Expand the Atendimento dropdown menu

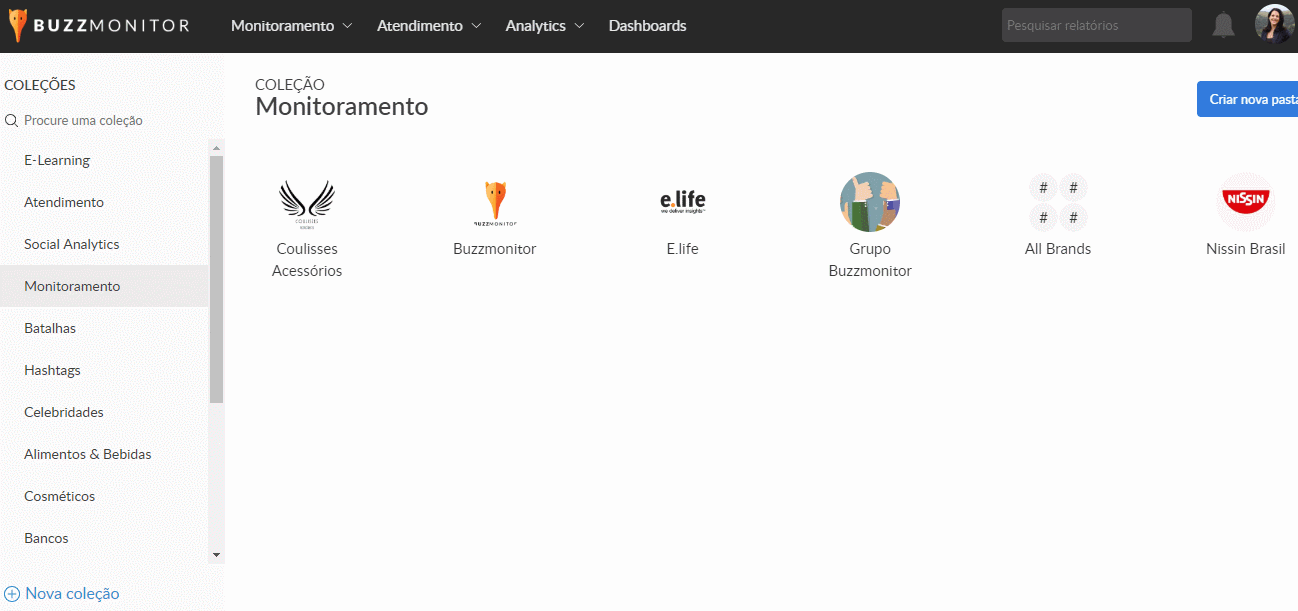[x=429, y=26]
